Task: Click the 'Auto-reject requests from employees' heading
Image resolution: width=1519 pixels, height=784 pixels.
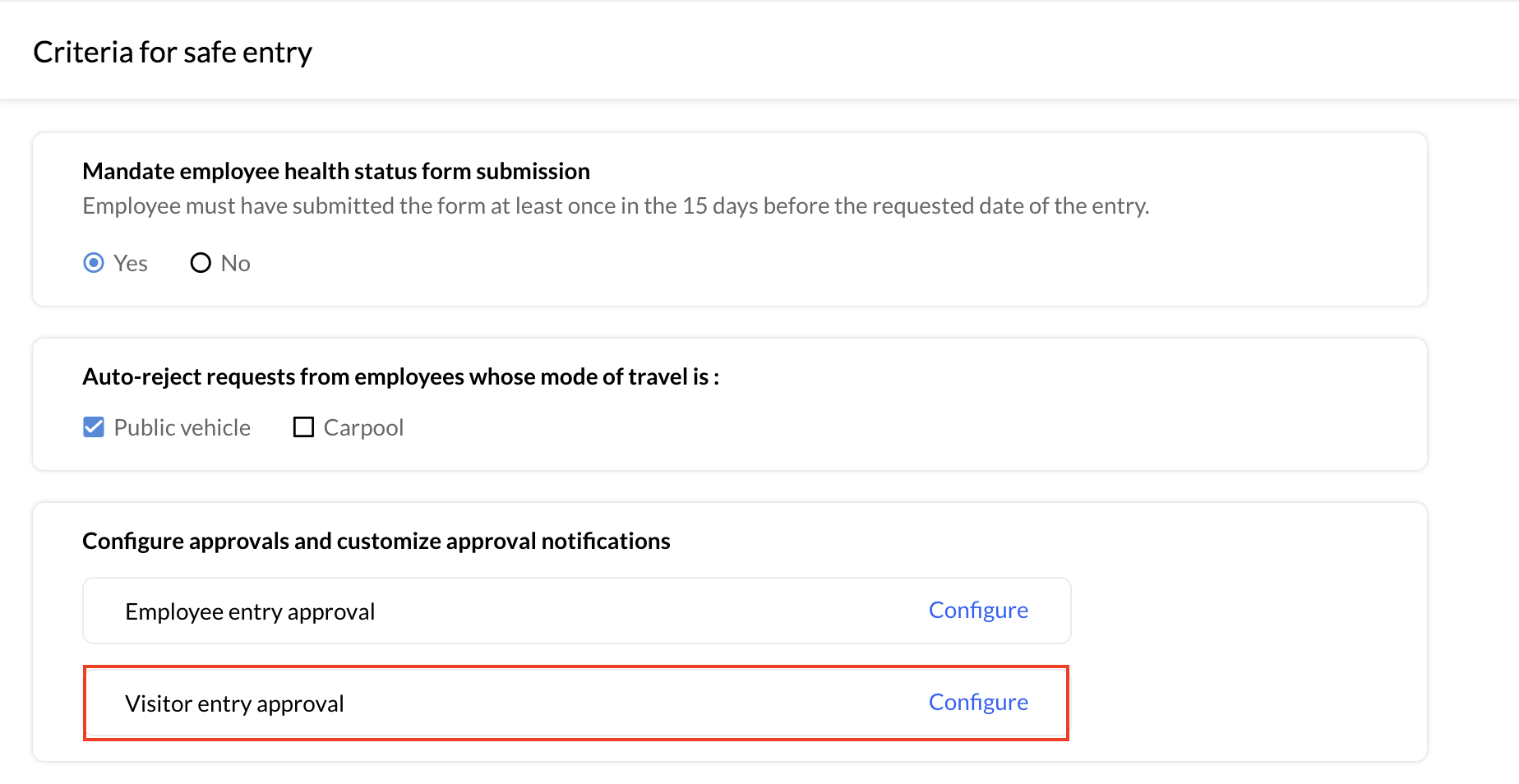Action: [x=400, y=376]
